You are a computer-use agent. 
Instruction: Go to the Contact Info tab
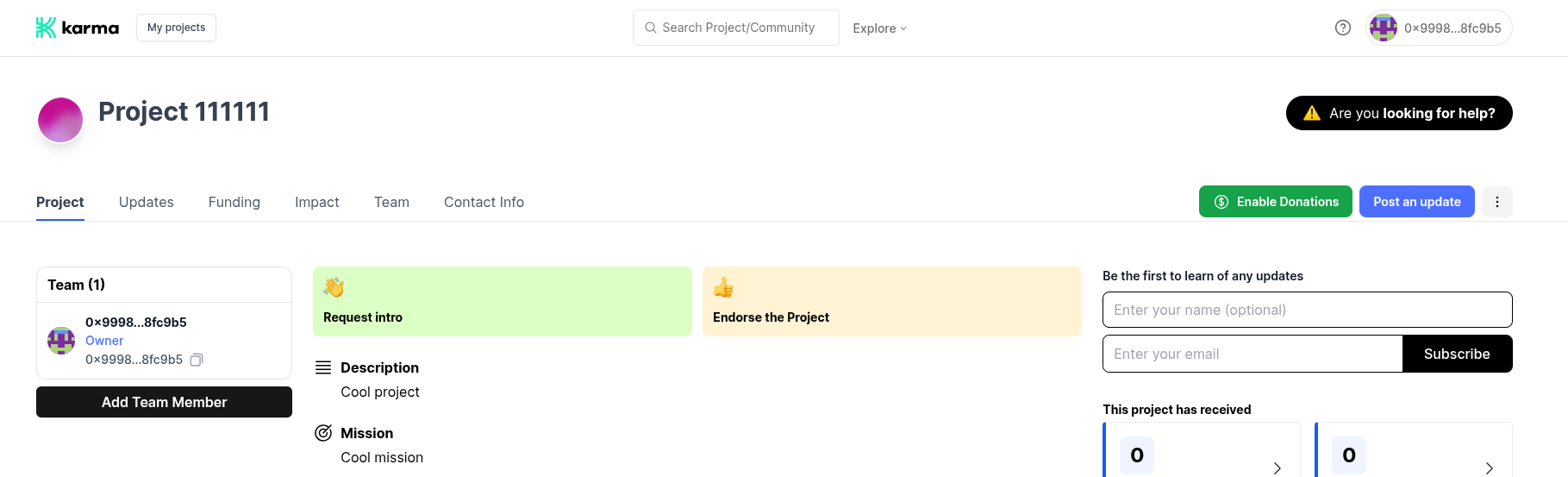click(484, 202)
